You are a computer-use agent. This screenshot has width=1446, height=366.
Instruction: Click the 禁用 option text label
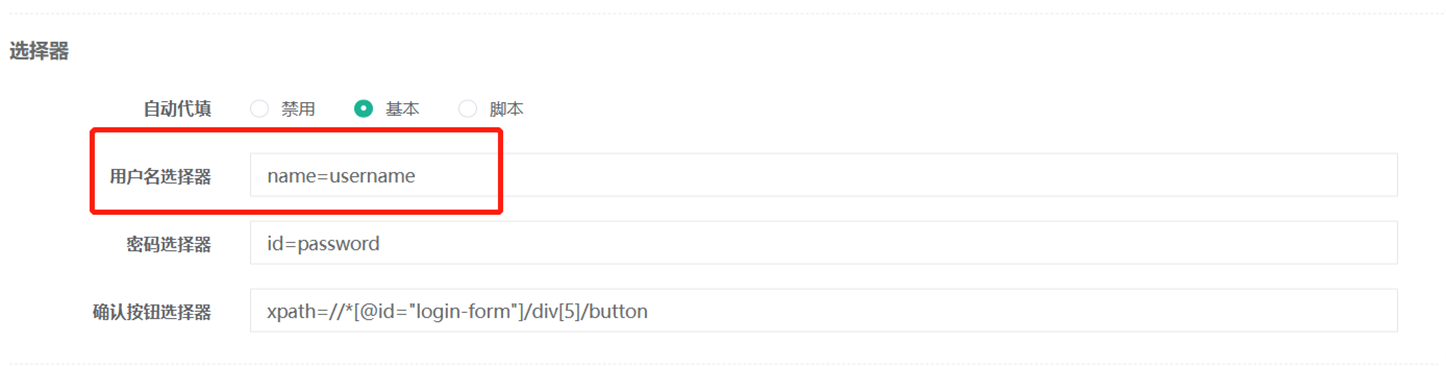[x=298, y=109]
